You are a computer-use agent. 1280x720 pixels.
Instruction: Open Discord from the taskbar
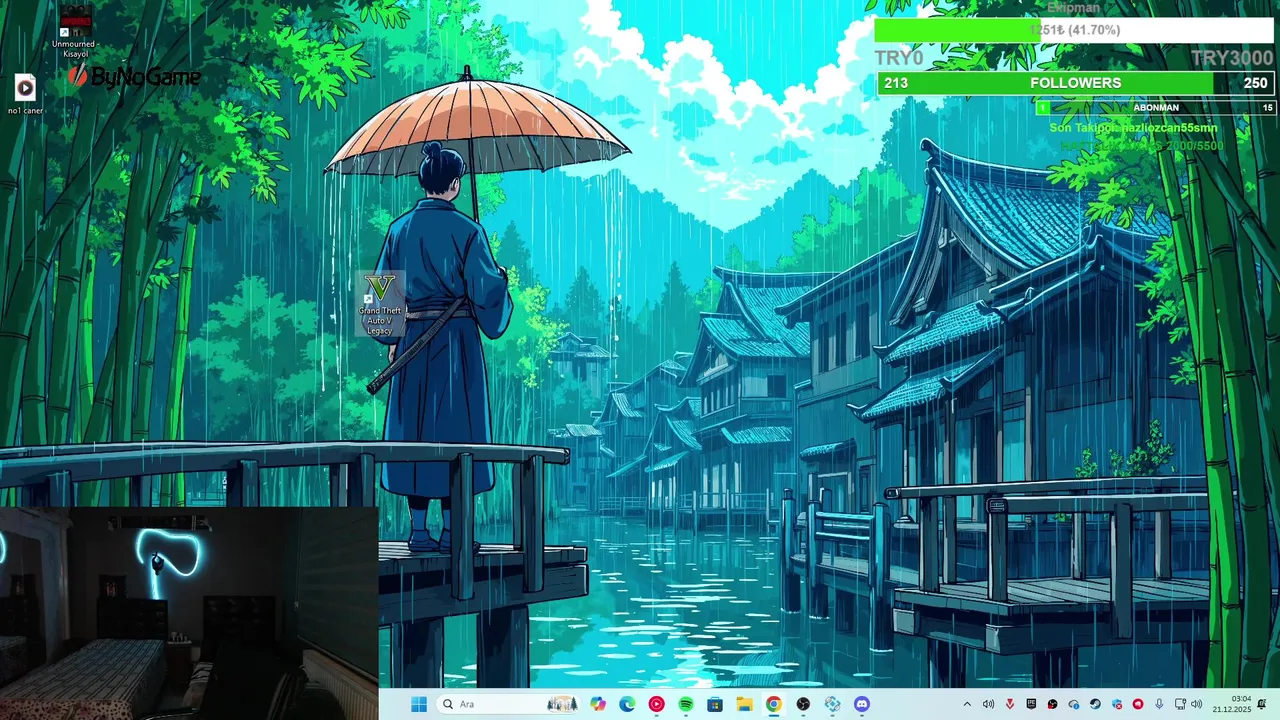(x=862, y=704)
